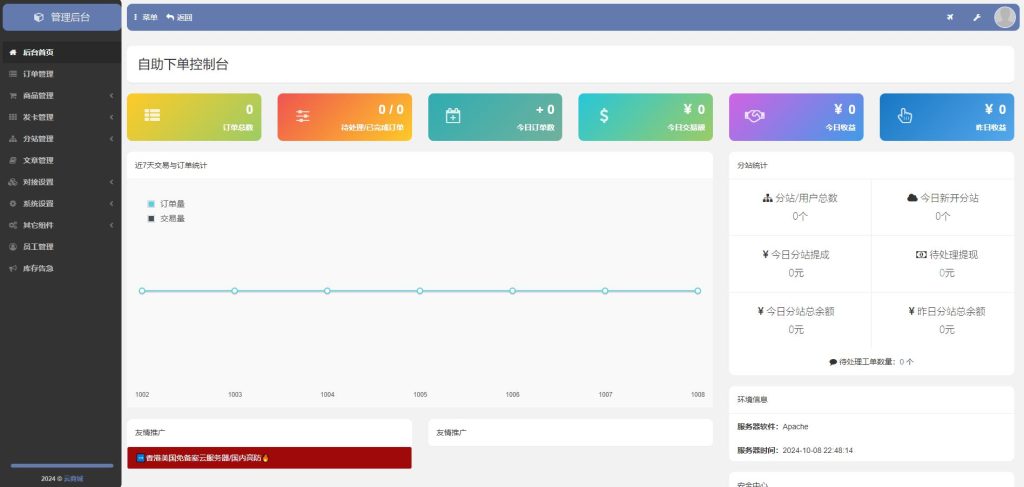Click the airplane icon in top bar
The height and width of the screenshot is (487, 1024).
click(x=949, y=17)
